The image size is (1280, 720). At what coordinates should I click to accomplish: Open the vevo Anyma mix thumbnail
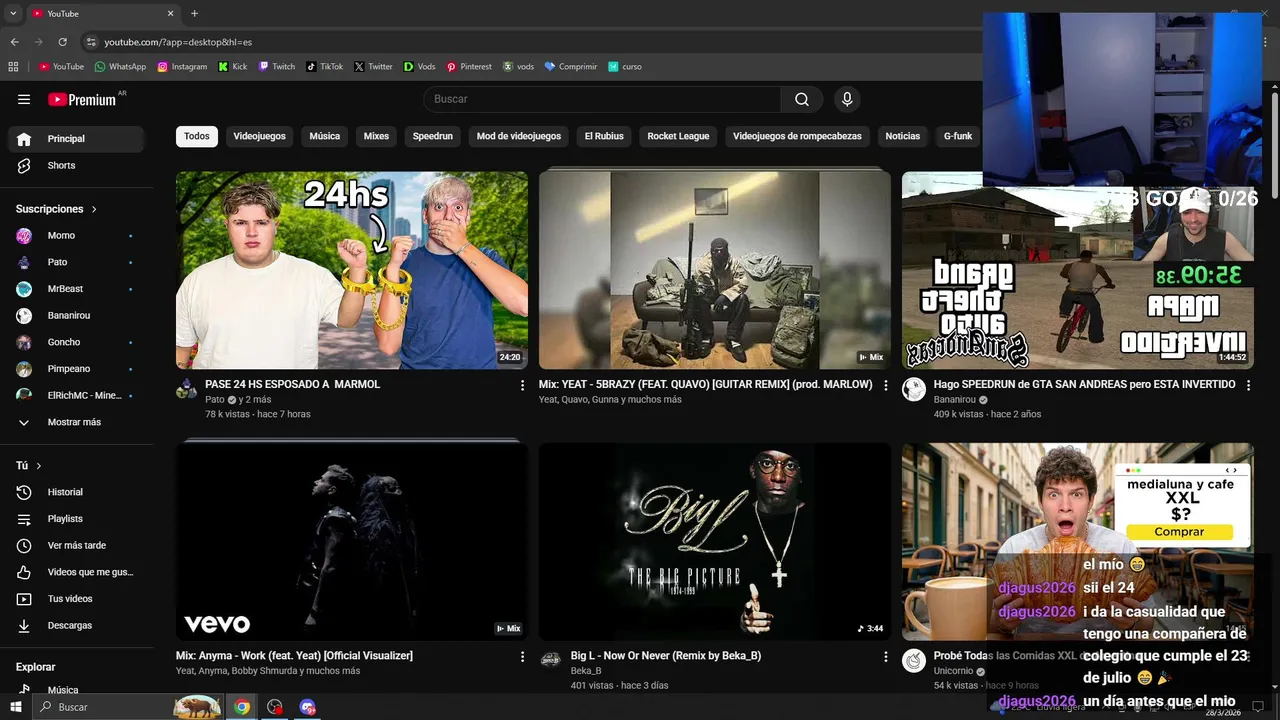(x=352, y=541)
